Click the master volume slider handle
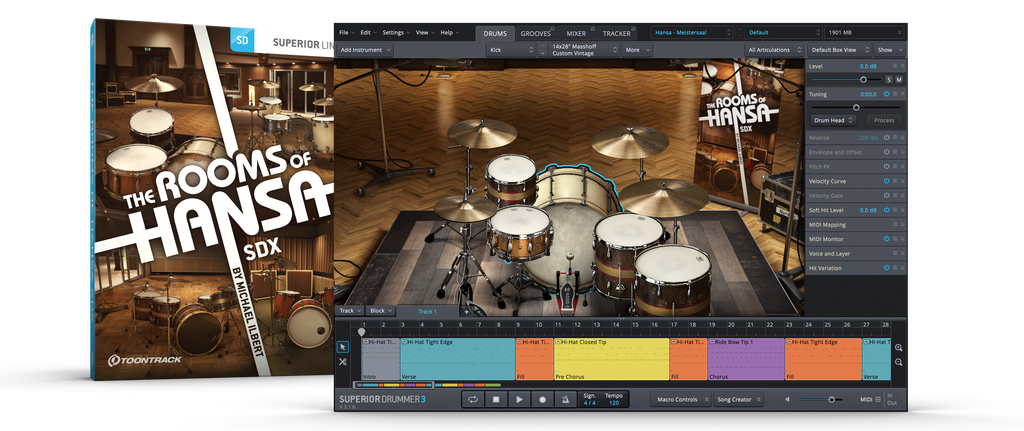Screen dimensions: 1024x431 point(831,399)
